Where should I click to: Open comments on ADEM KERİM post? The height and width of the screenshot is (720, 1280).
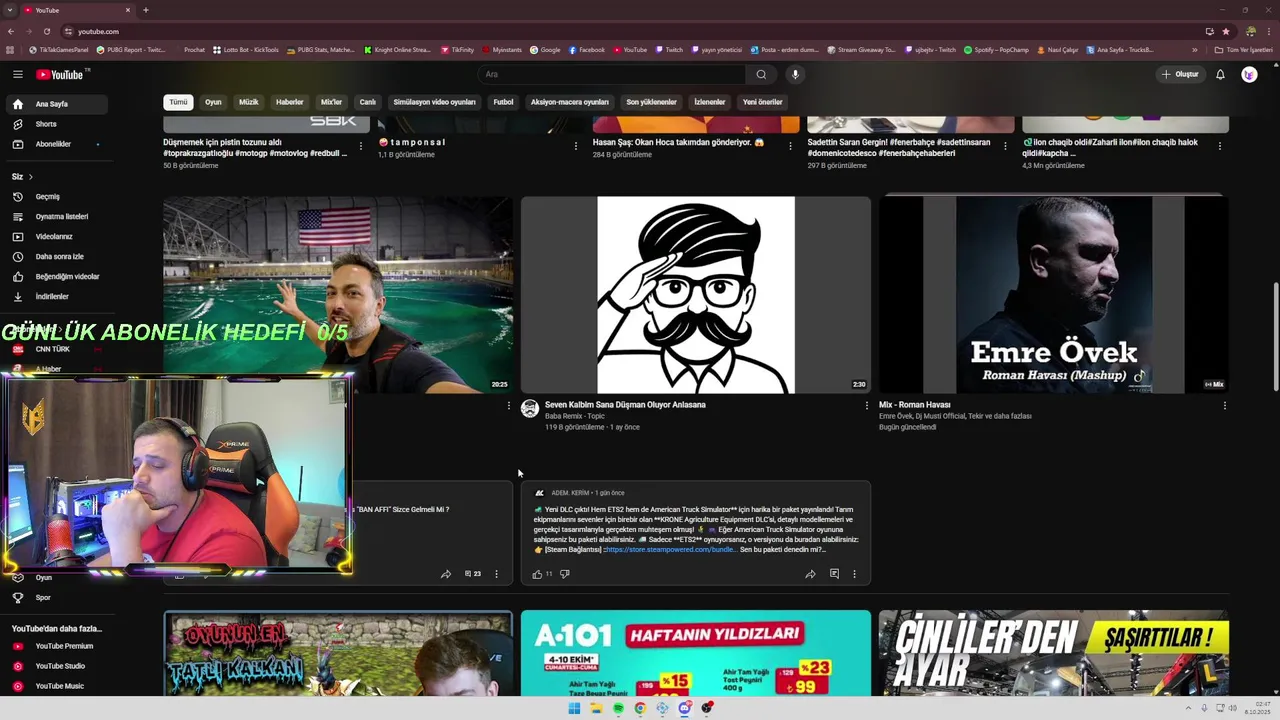(834, 574)
